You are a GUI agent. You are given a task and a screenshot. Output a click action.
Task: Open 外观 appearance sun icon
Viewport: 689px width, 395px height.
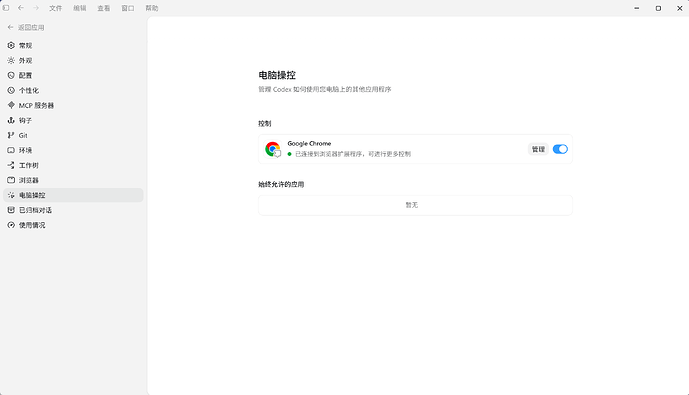click(11, 60)
